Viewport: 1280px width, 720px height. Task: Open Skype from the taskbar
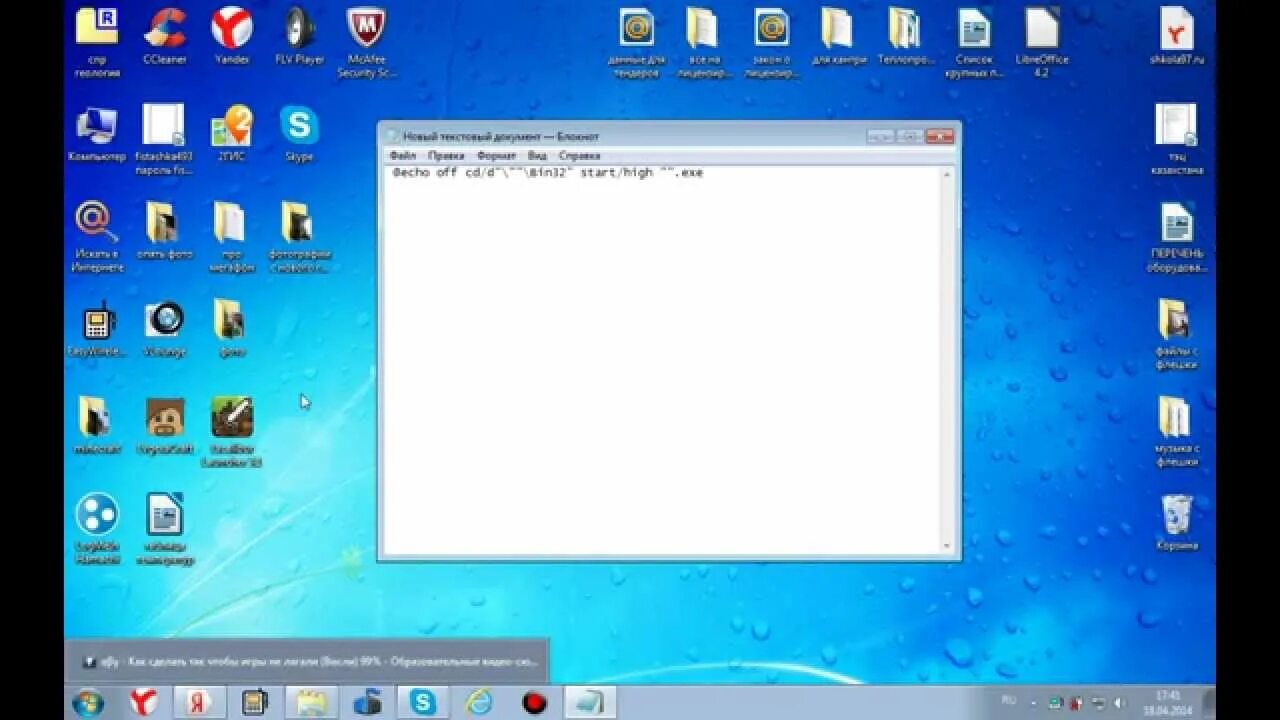(x=423, y=702)
